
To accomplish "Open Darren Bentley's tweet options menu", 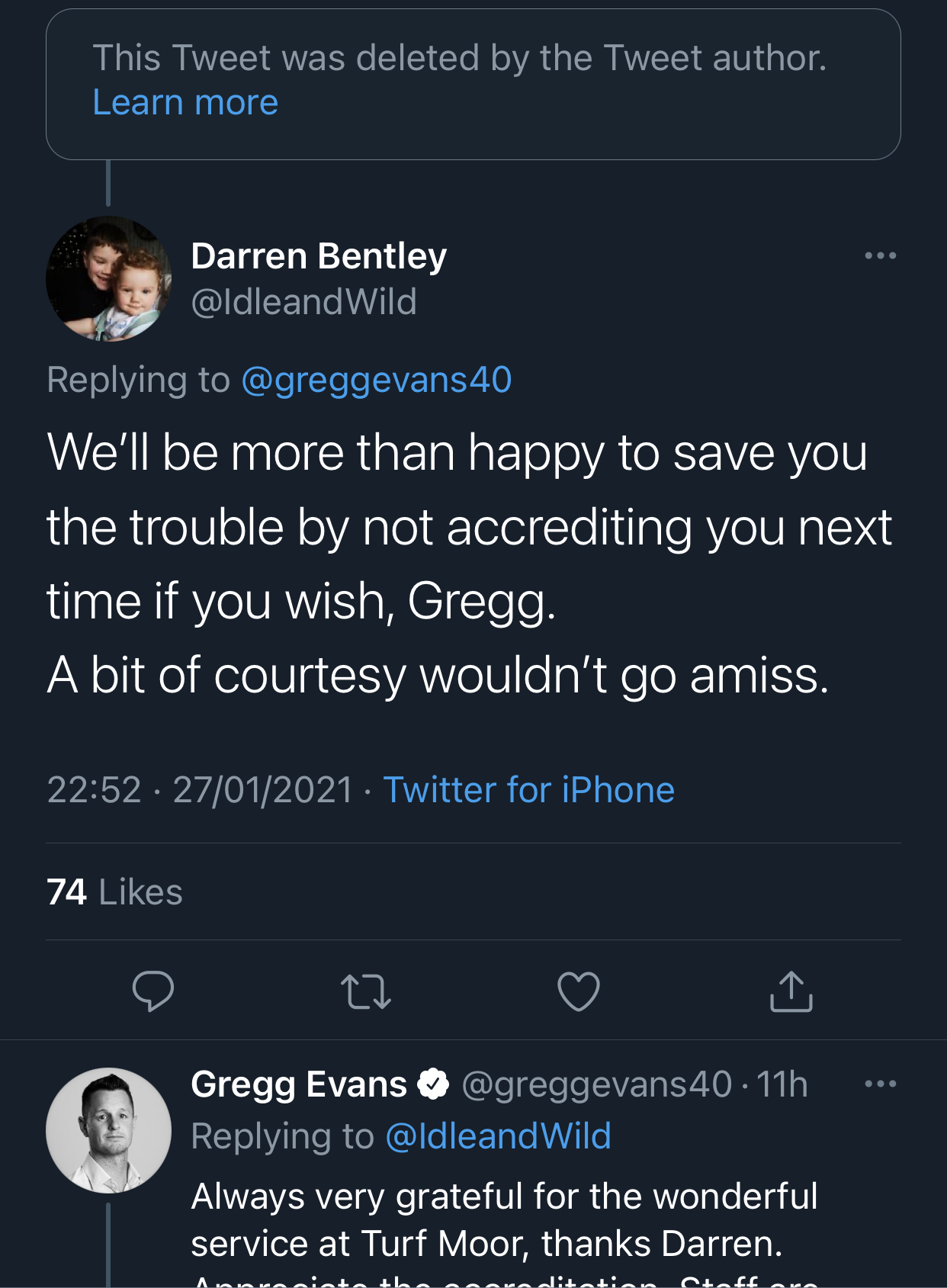I will [x=880, y=255].
